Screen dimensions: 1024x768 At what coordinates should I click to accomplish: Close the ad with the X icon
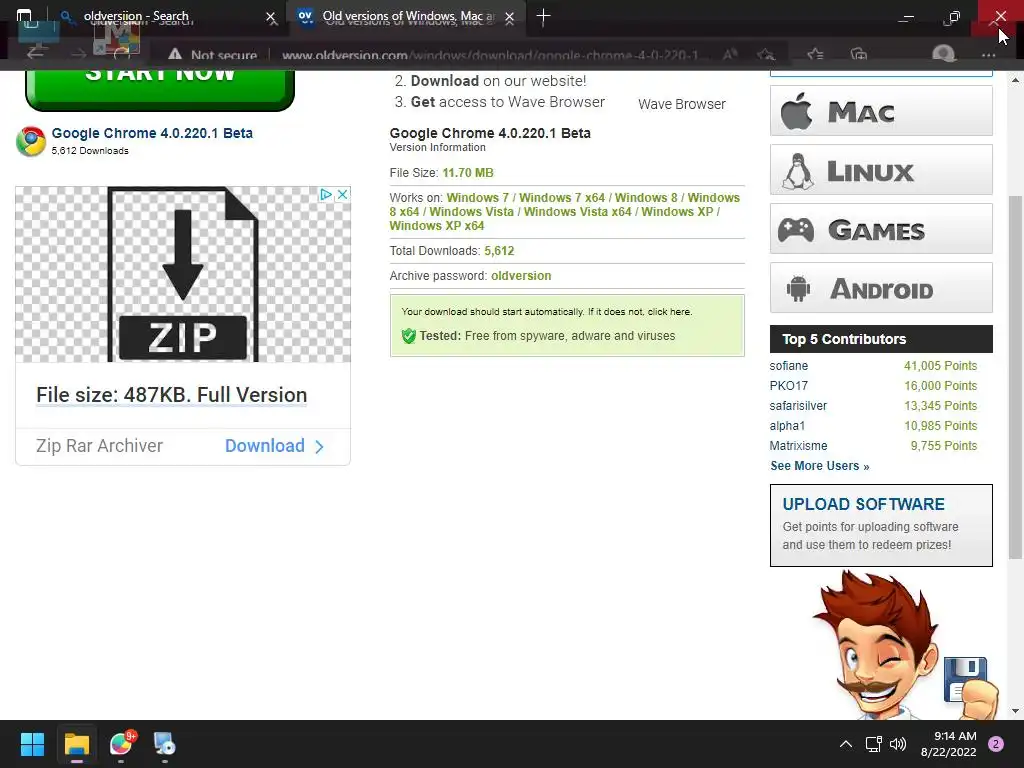(x=342, y=194)
